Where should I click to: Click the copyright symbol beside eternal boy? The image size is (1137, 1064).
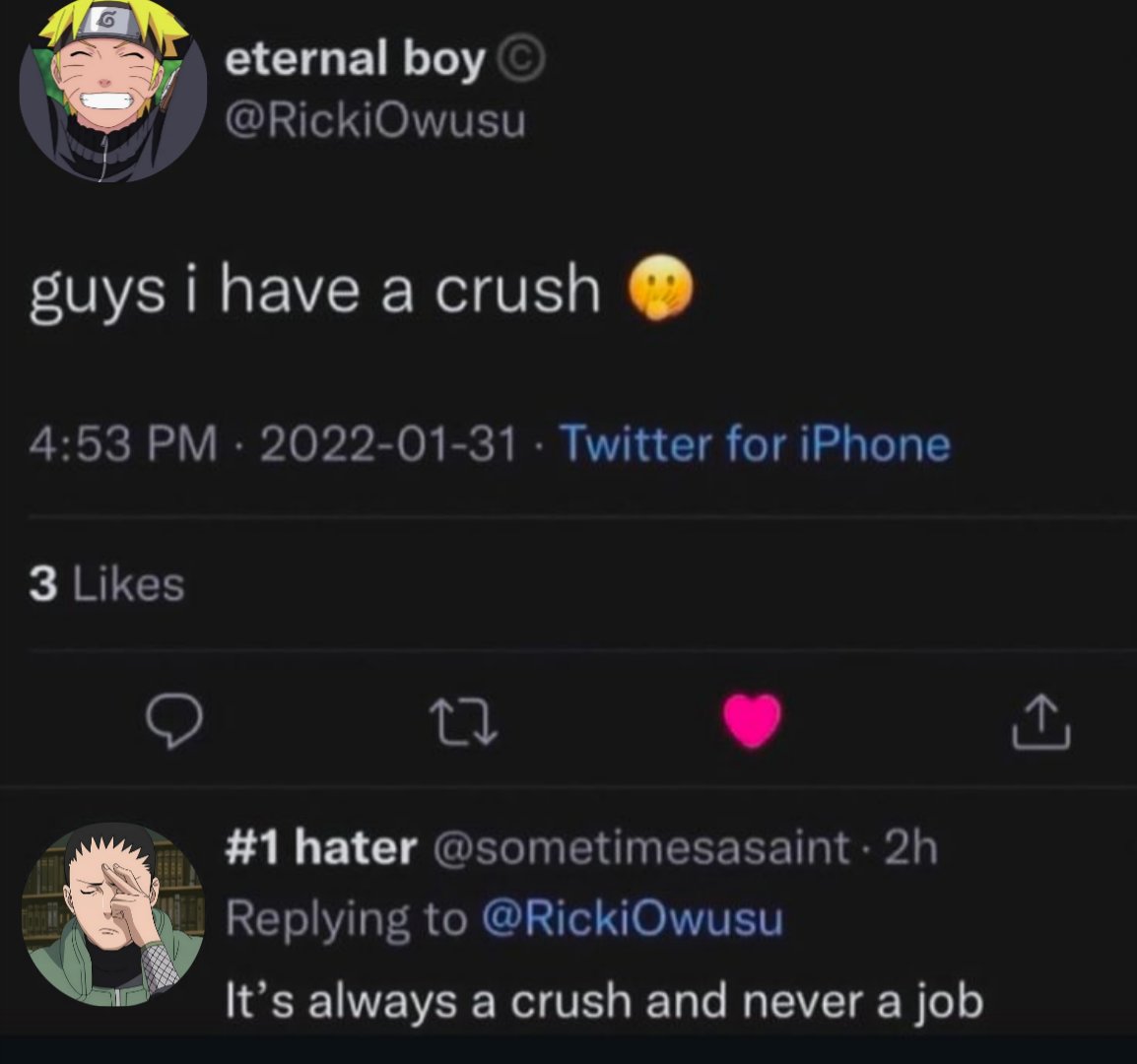tap(520, 62)
